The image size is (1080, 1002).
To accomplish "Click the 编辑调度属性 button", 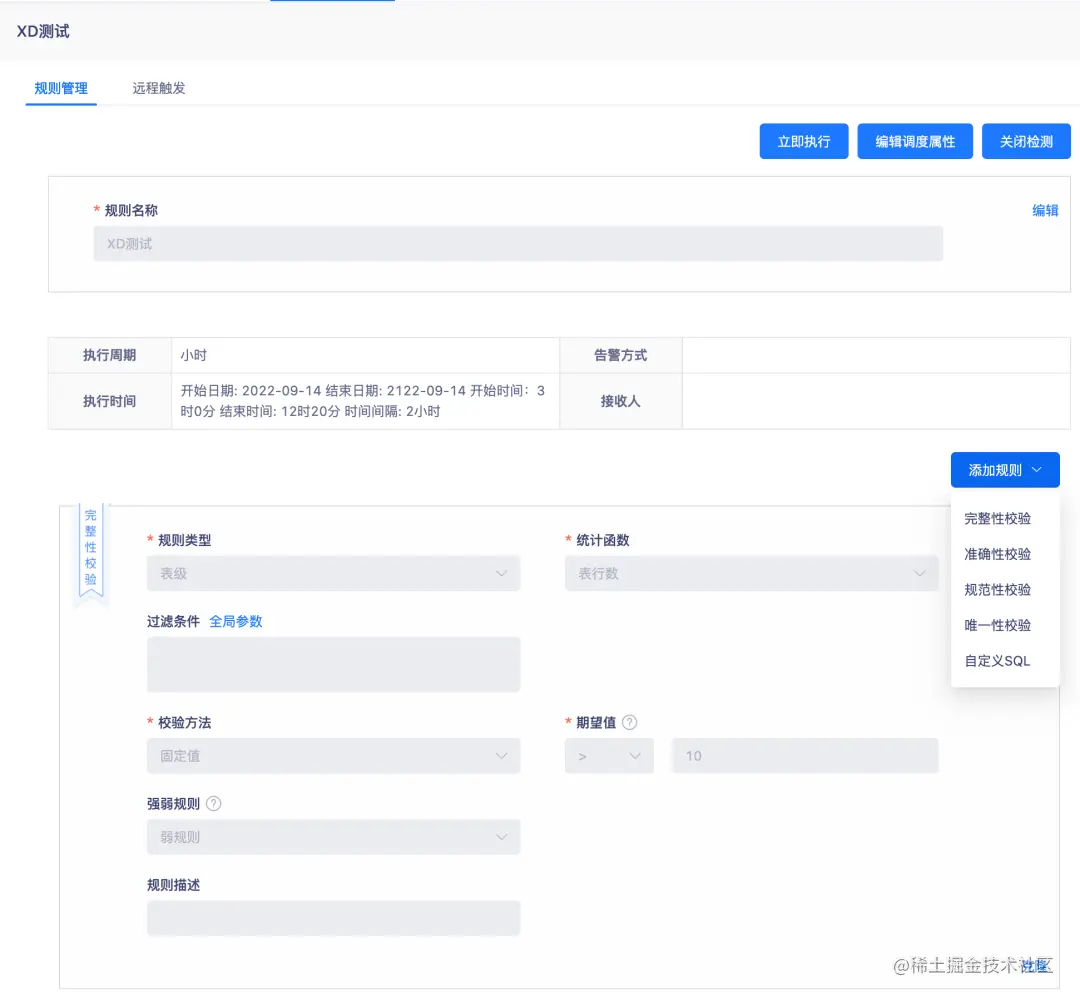I will coord(915,141).
